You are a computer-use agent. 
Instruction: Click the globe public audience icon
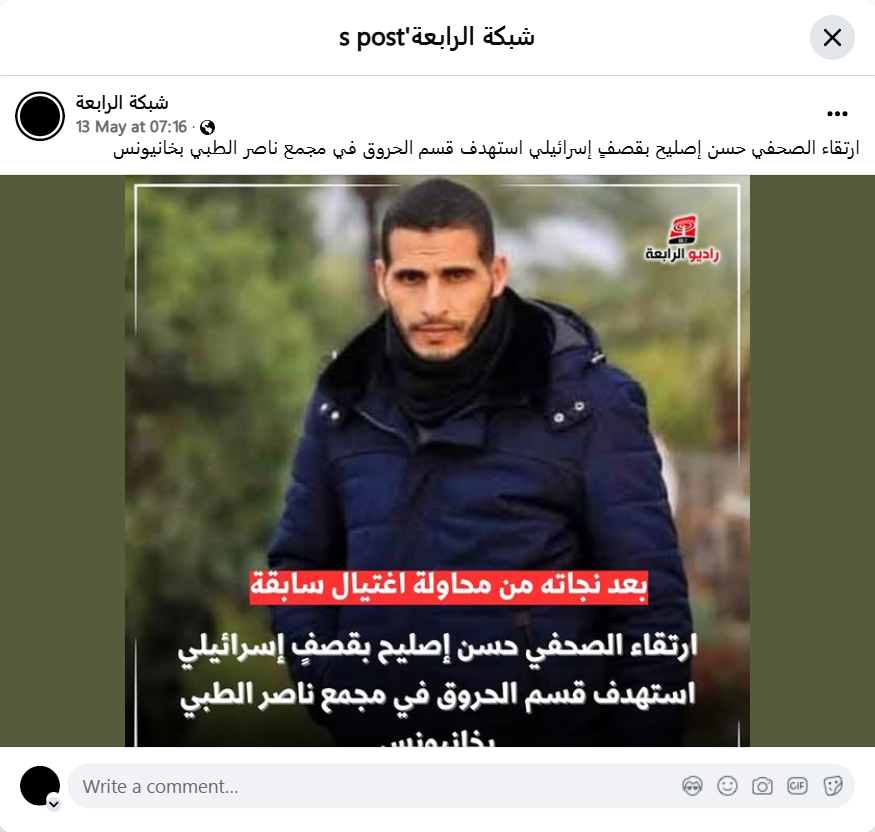208,128
